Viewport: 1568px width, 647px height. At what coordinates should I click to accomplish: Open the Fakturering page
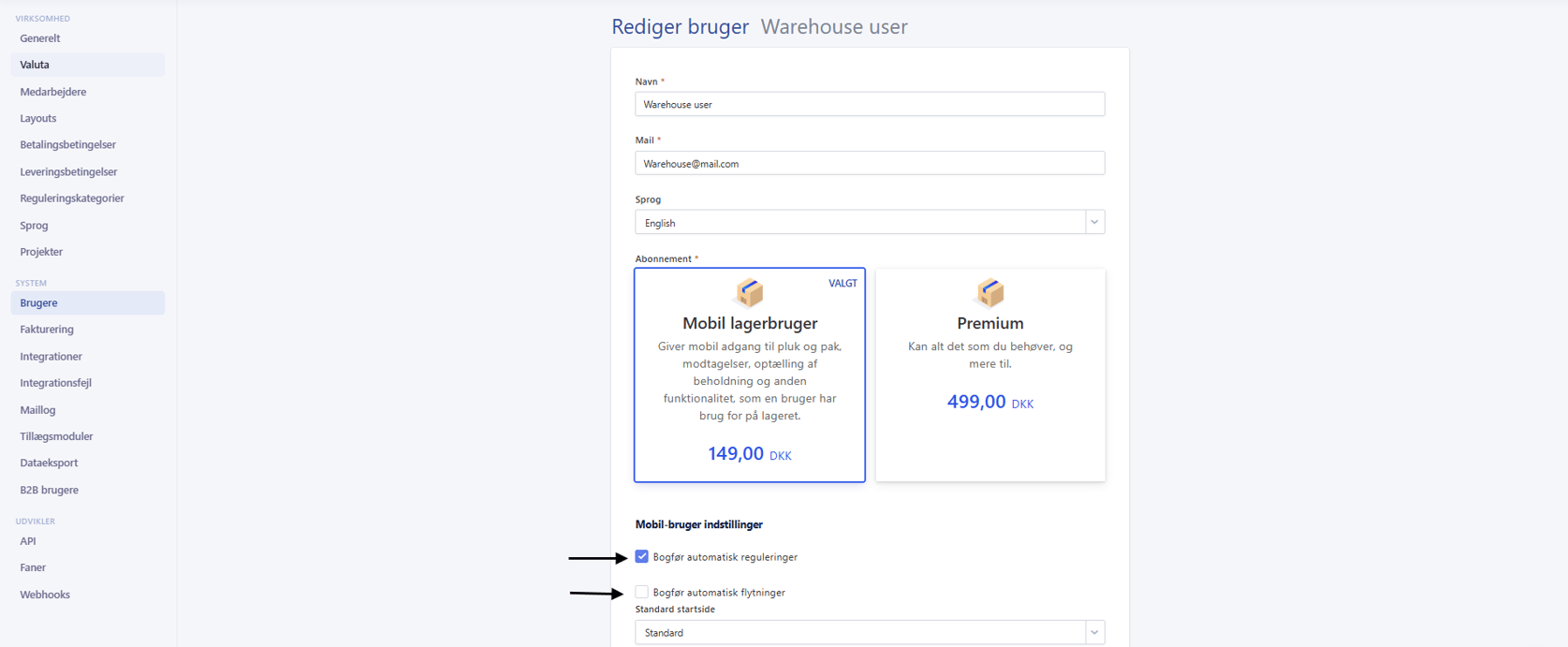pyautogui.click(x=47, y=330)
